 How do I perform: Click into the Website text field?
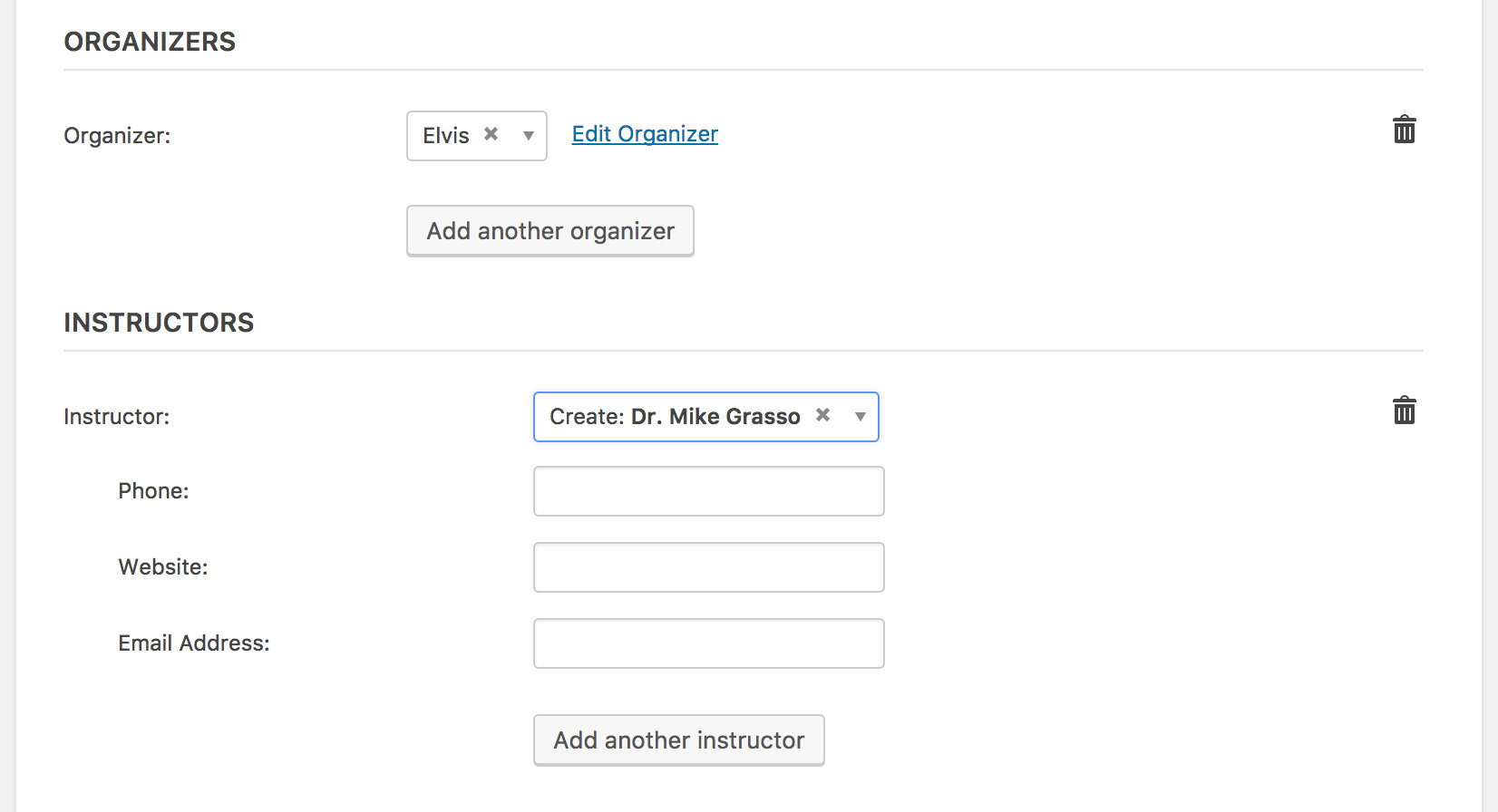[708, 567]
